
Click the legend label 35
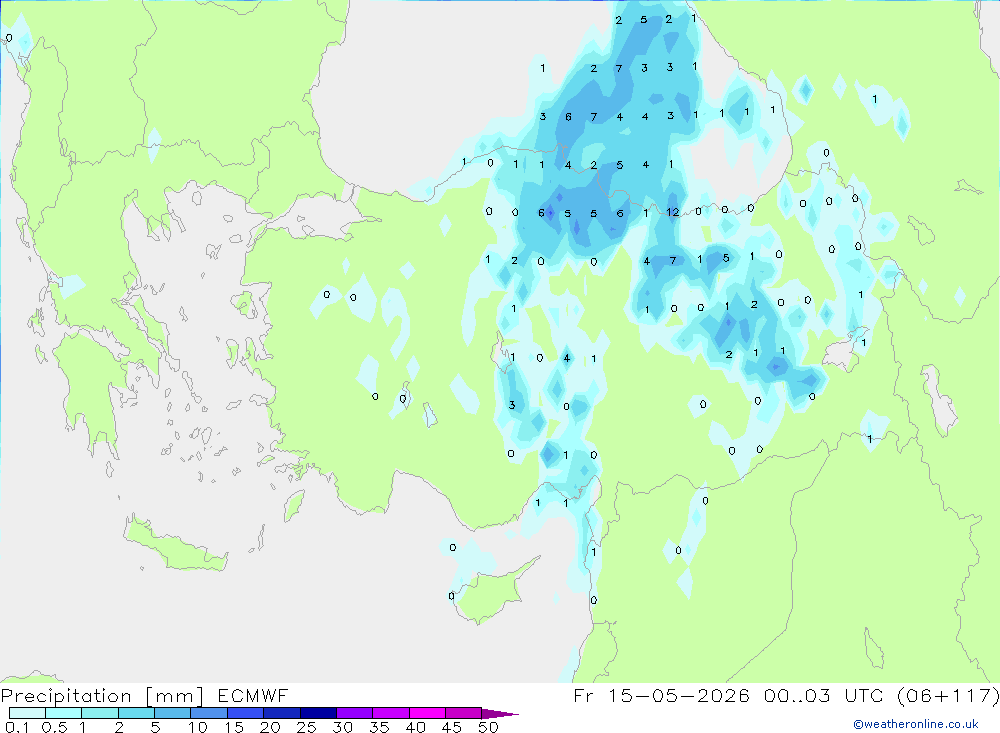379,727
